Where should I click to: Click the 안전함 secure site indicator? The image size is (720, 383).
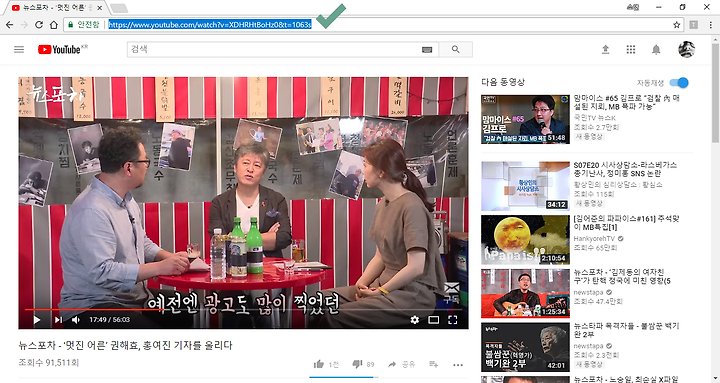click(84, 25)
